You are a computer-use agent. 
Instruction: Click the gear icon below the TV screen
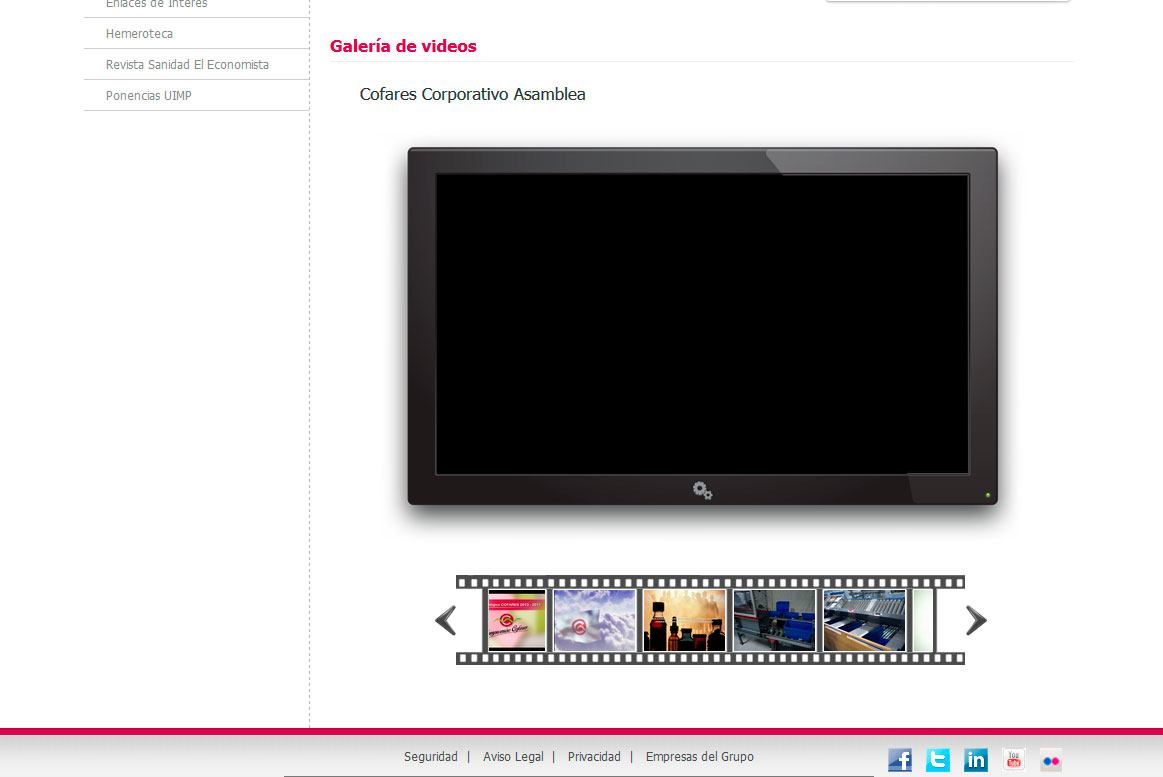point(702,490)
